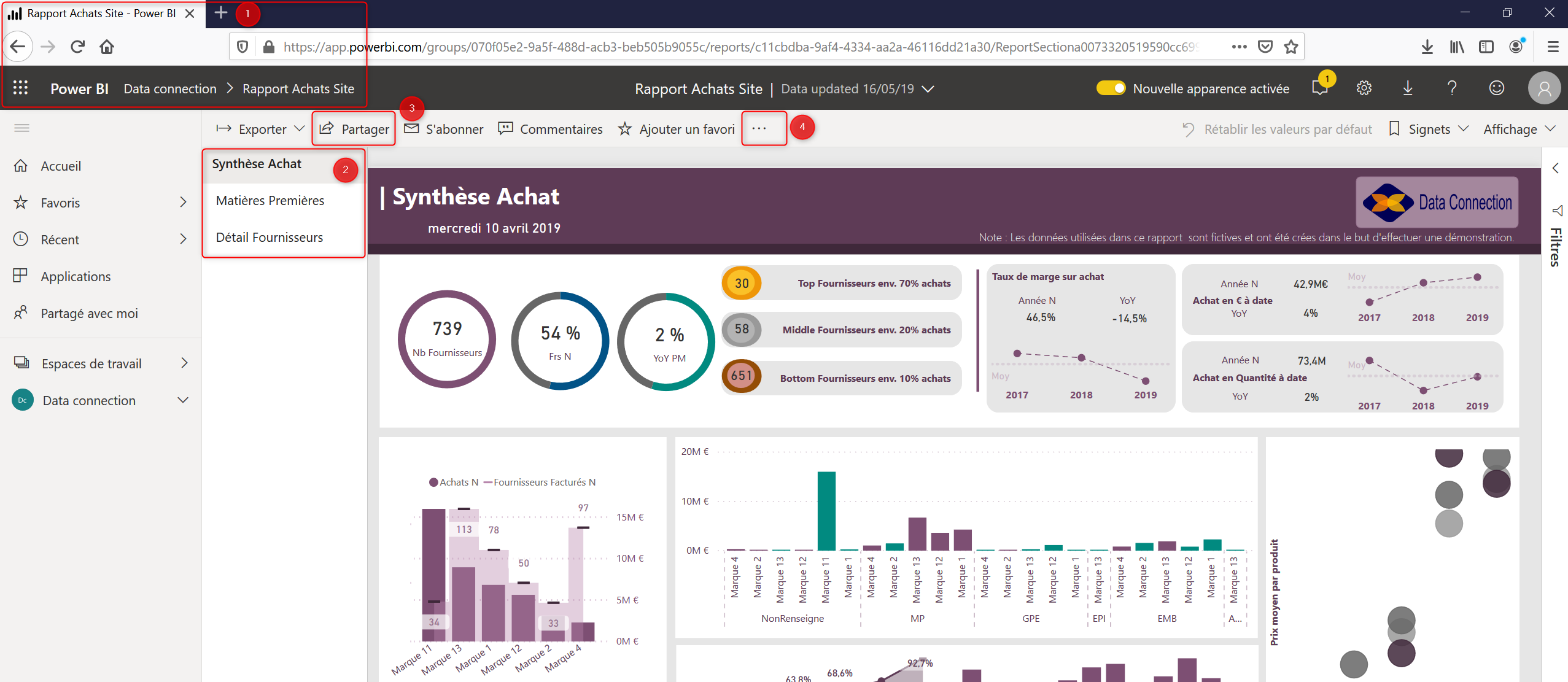Collapse the navigation pane hamburger icon

[22, 128]
